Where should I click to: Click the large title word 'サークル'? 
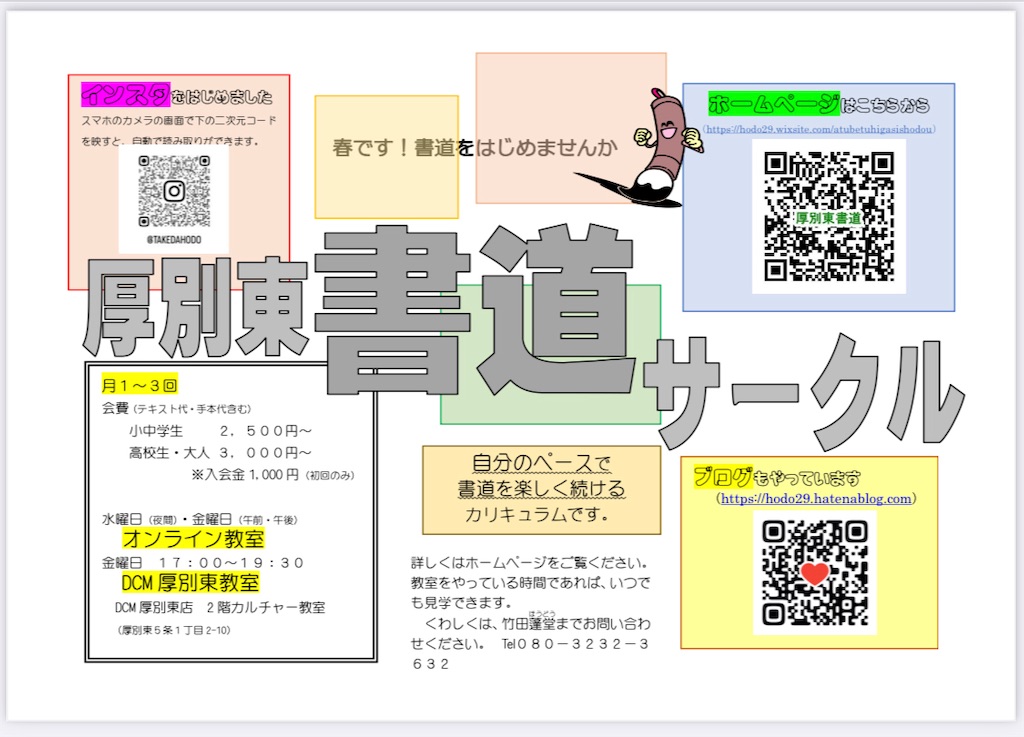point(805,390)
